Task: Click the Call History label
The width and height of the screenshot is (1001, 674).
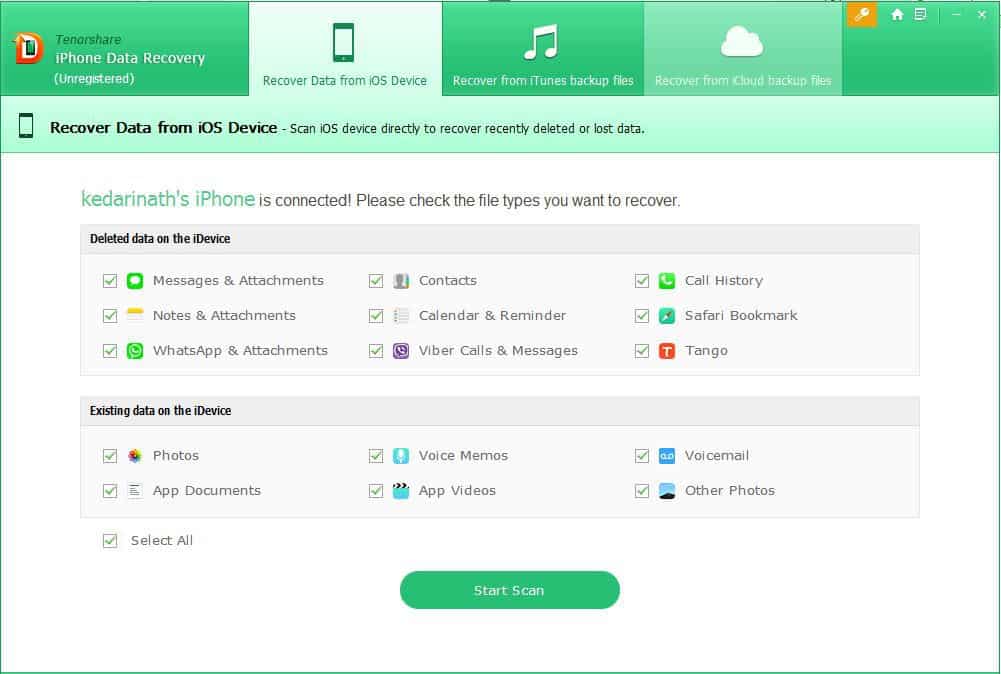Action: point(724,281)
